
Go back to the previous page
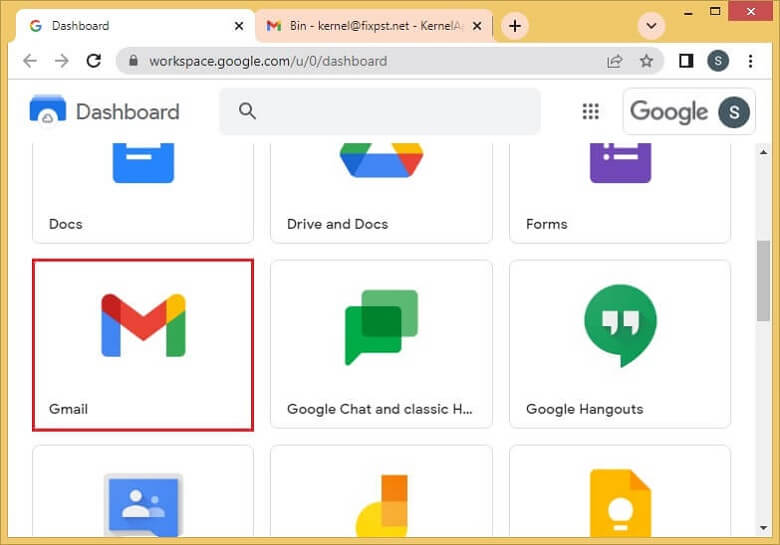[30, 61]
